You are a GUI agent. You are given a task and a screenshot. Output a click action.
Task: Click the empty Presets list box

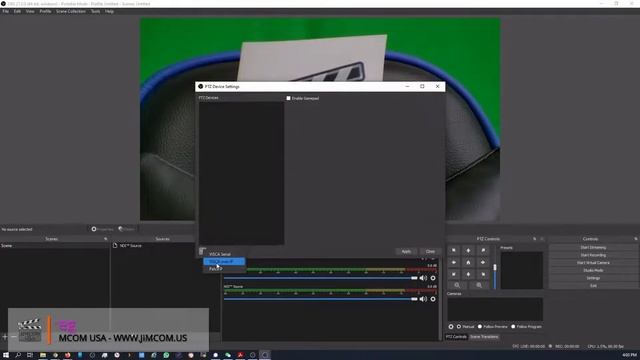522,271
